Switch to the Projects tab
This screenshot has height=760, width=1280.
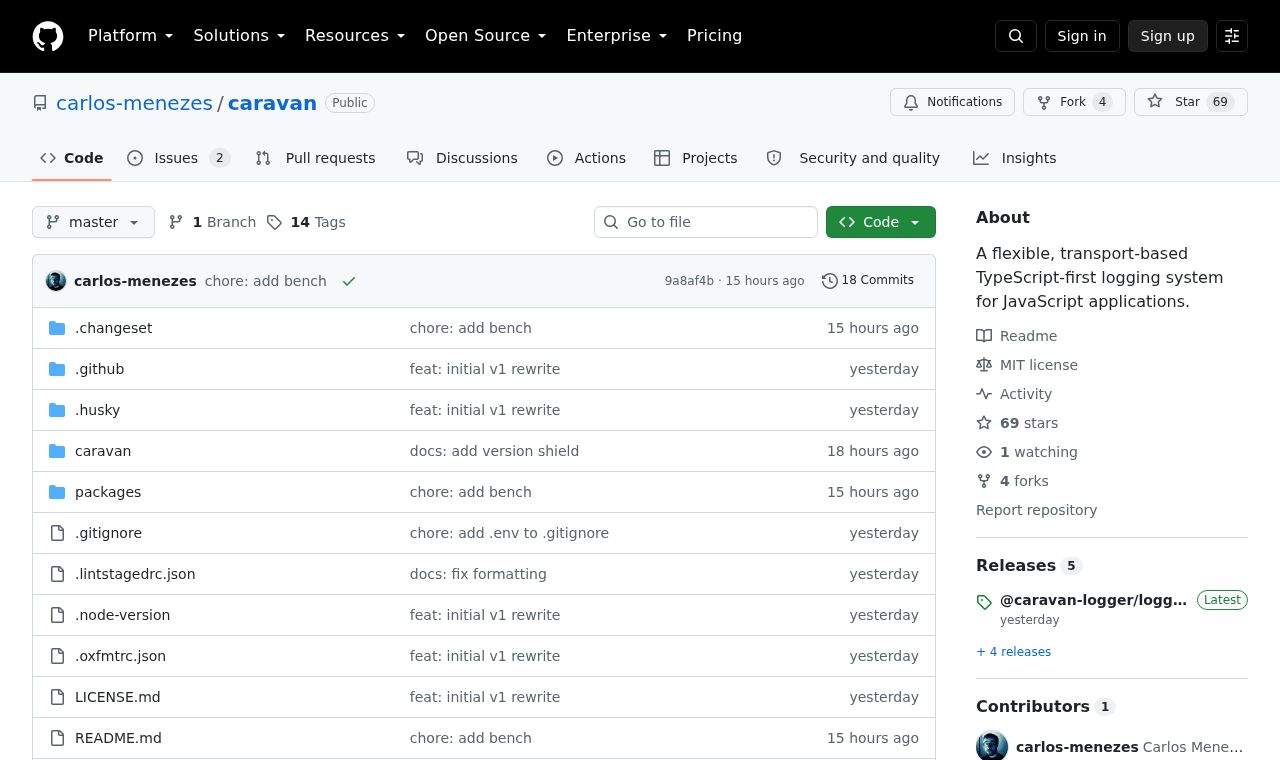(x=696, y=158)
